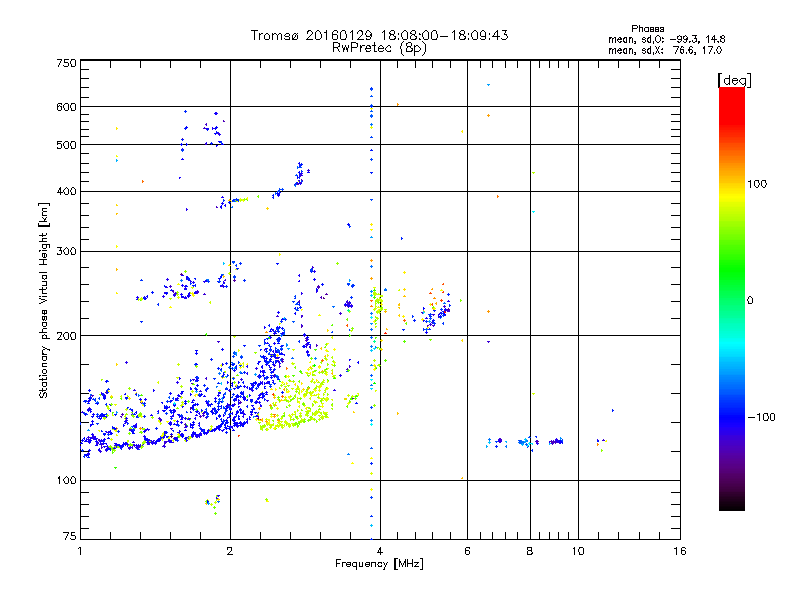Click the x-axis label "1"

click(80, 551)
